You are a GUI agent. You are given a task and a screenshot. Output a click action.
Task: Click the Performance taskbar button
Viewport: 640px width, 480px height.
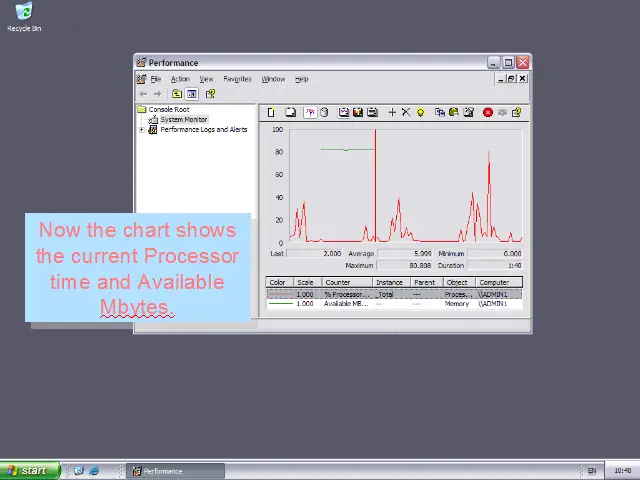coord(175,471)
